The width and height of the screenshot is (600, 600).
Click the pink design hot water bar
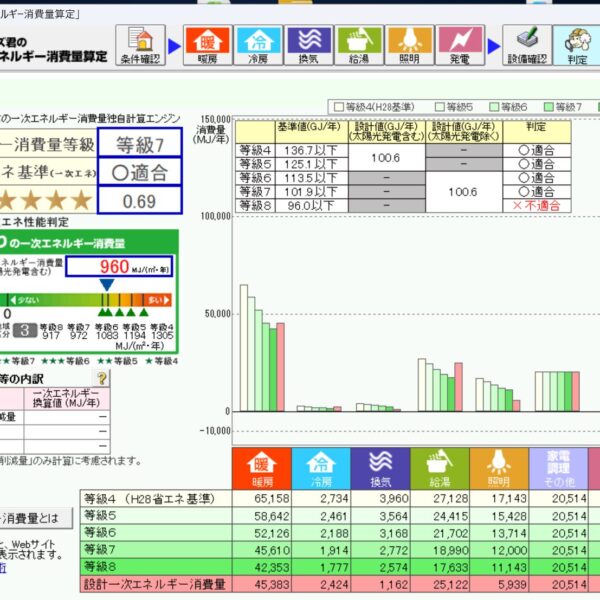(458, 387)
